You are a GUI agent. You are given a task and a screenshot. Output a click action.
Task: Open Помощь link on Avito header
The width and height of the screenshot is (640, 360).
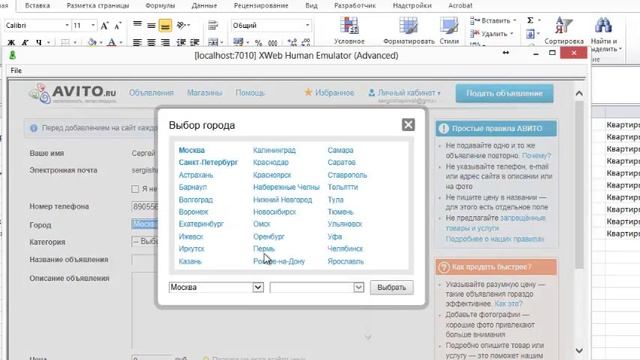250,93
